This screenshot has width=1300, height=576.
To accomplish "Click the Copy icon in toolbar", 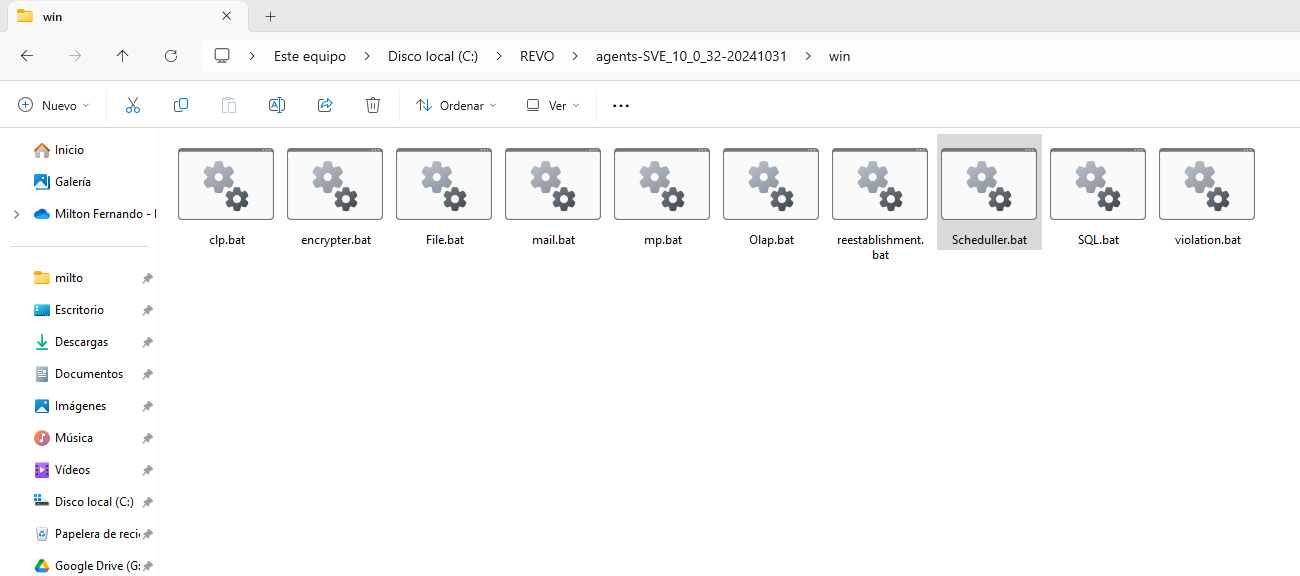I will pyautogui.click(x=181, y=105).
